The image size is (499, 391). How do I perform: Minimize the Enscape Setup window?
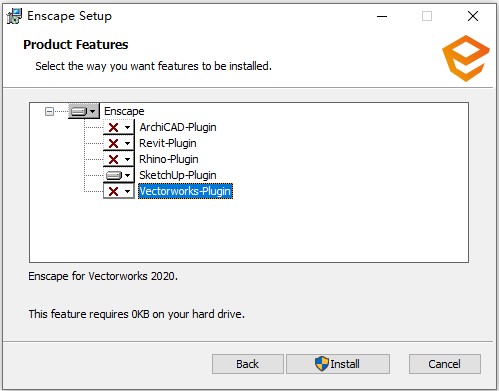(382, 16)
